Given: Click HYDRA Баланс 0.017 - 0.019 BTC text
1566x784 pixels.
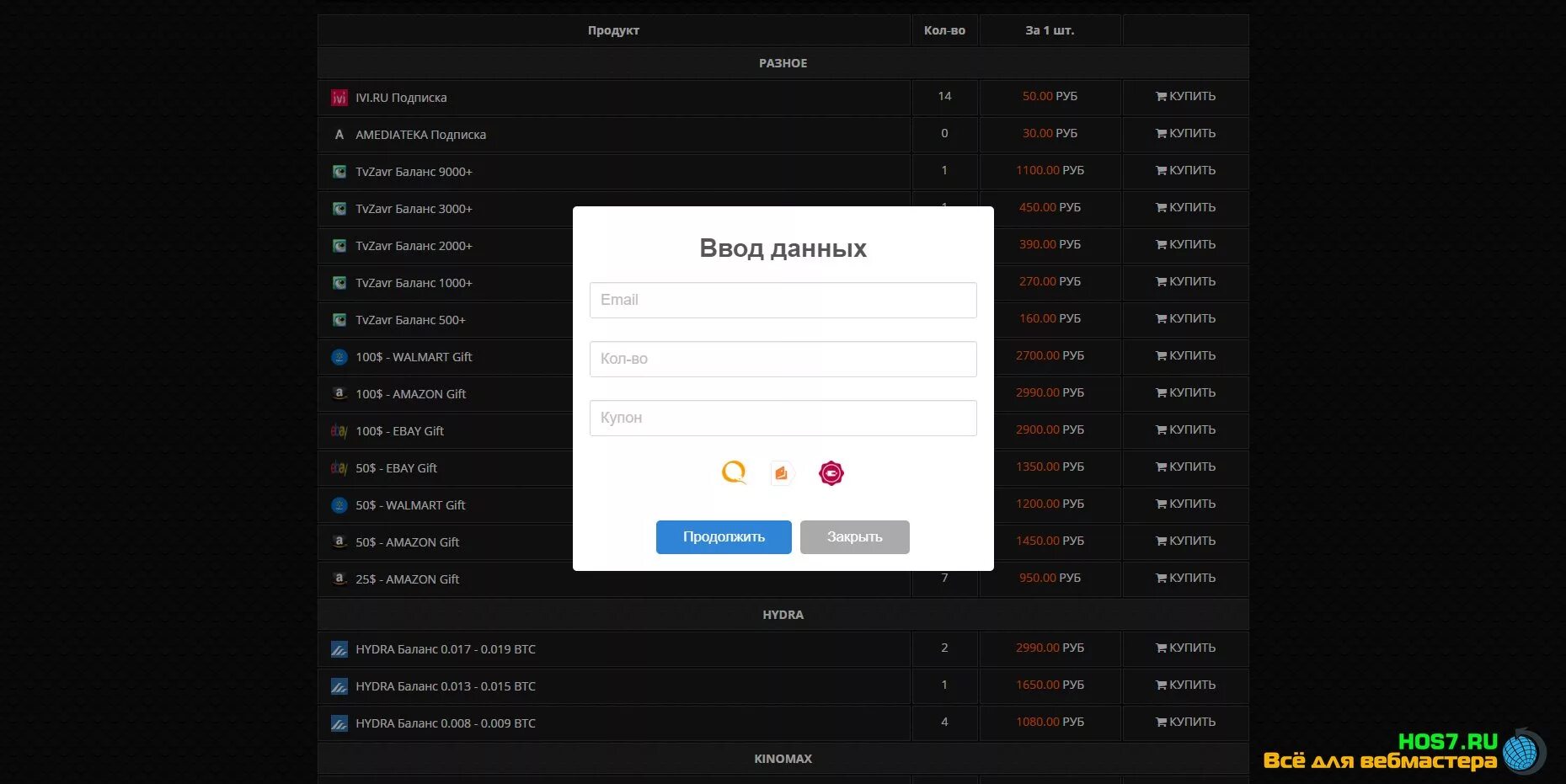Looking at the screenshot, I should tap(446, 649).
